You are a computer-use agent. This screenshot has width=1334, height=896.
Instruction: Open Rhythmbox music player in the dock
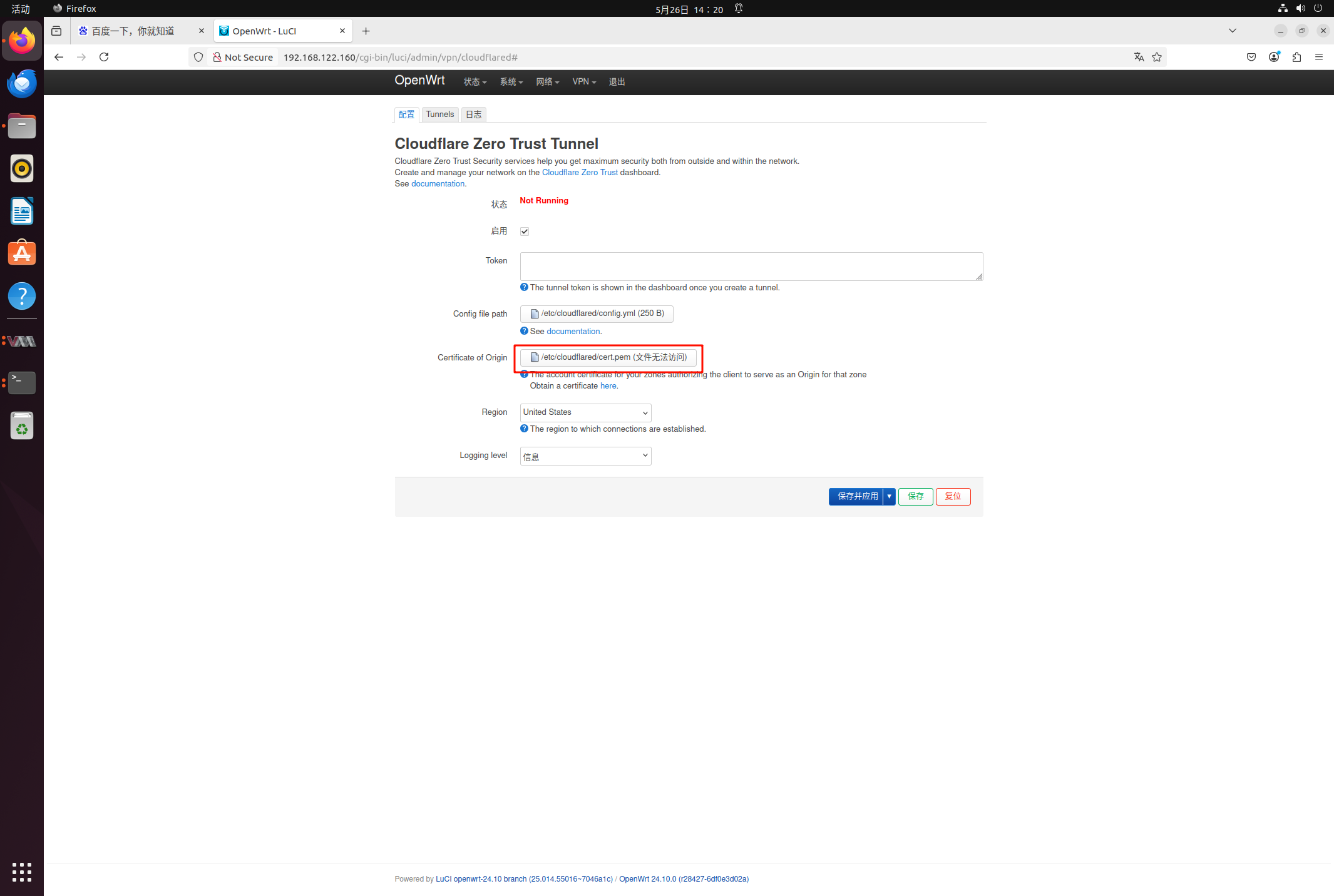coord(22,168)
